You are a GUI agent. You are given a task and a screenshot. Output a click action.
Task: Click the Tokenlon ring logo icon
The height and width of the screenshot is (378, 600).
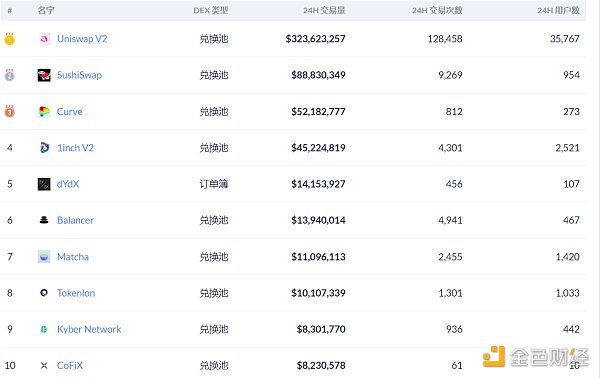point(44,293)
